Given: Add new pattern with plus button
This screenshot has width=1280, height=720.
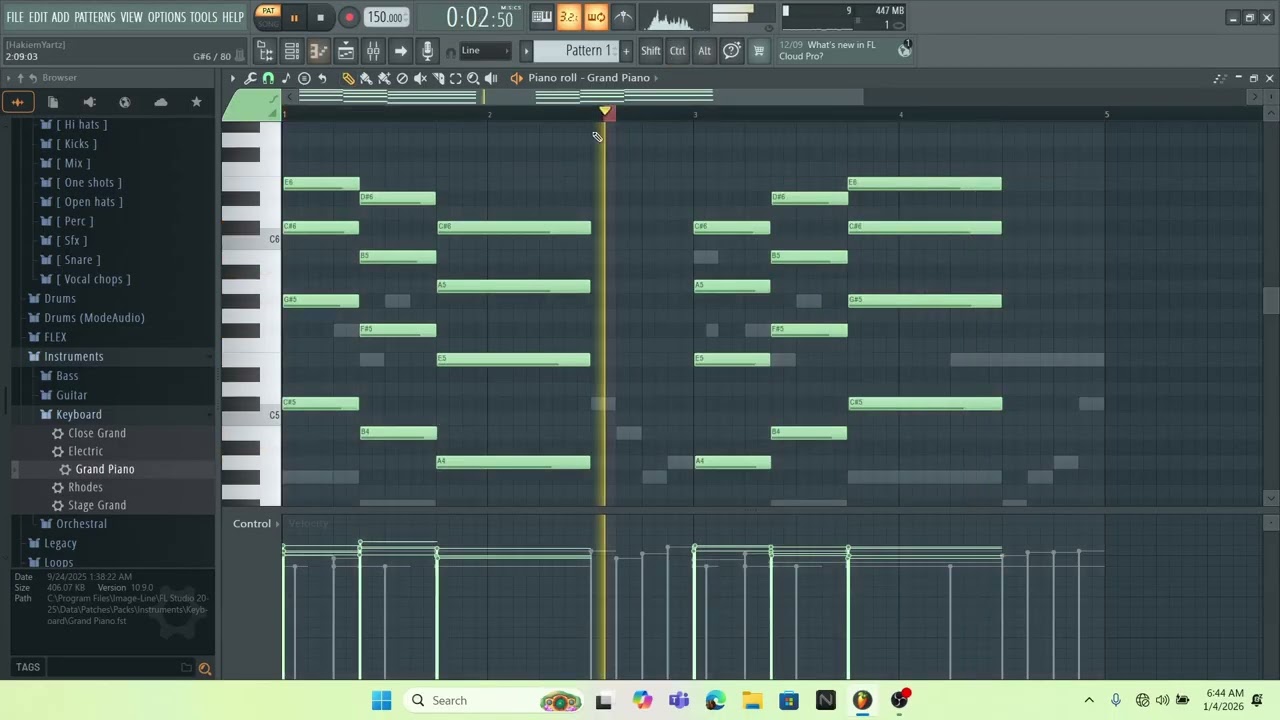Looking at the screenshot, I should coord(626,51).
